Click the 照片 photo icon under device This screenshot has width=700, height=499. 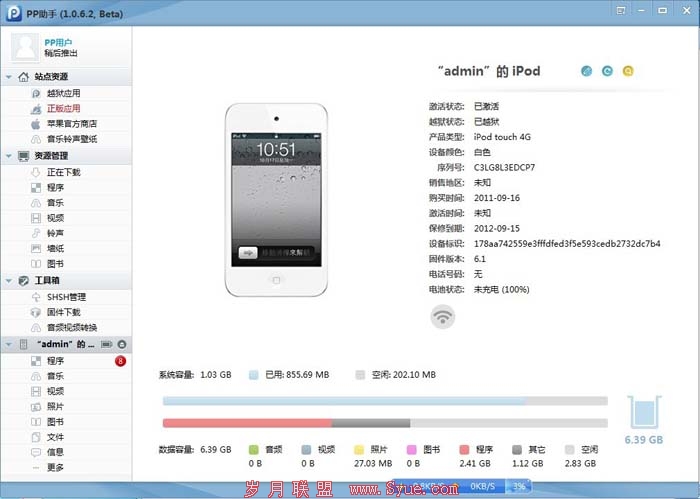[36, 407]
